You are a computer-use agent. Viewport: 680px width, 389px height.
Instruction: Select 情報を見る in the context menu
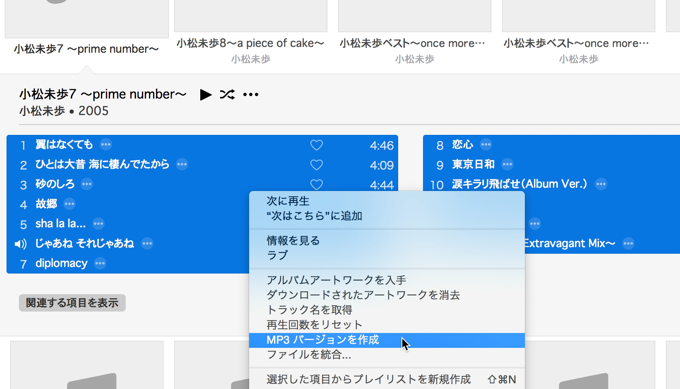point(387,241)
